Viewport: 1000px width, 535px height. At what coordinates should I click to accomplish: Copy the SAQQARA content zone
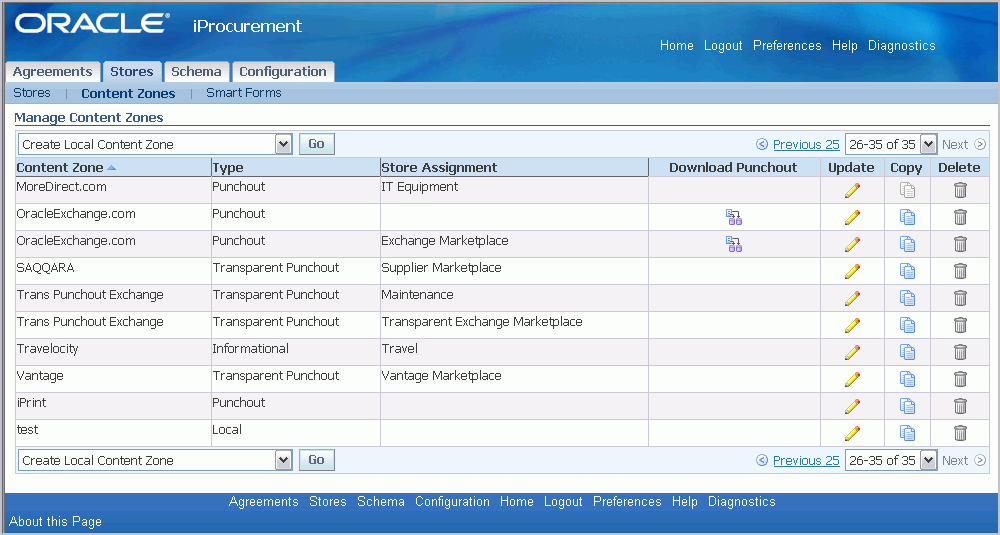pos(908,271)
